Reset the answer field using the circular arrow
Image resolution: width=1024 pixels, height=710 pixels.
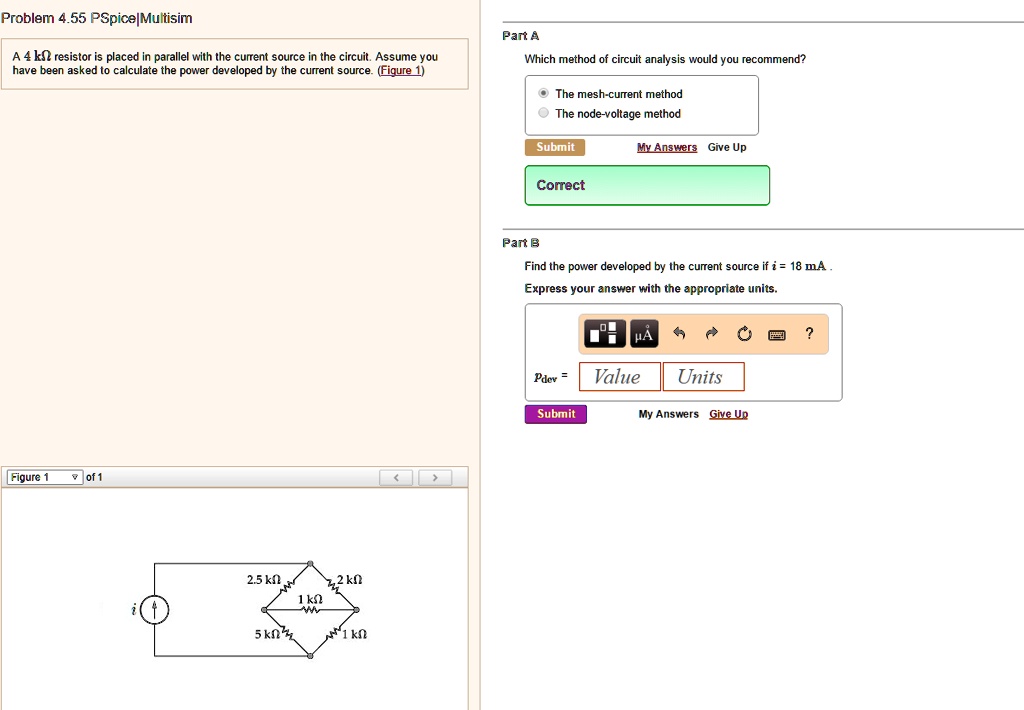pyautogui.click(x=744, y=333)
